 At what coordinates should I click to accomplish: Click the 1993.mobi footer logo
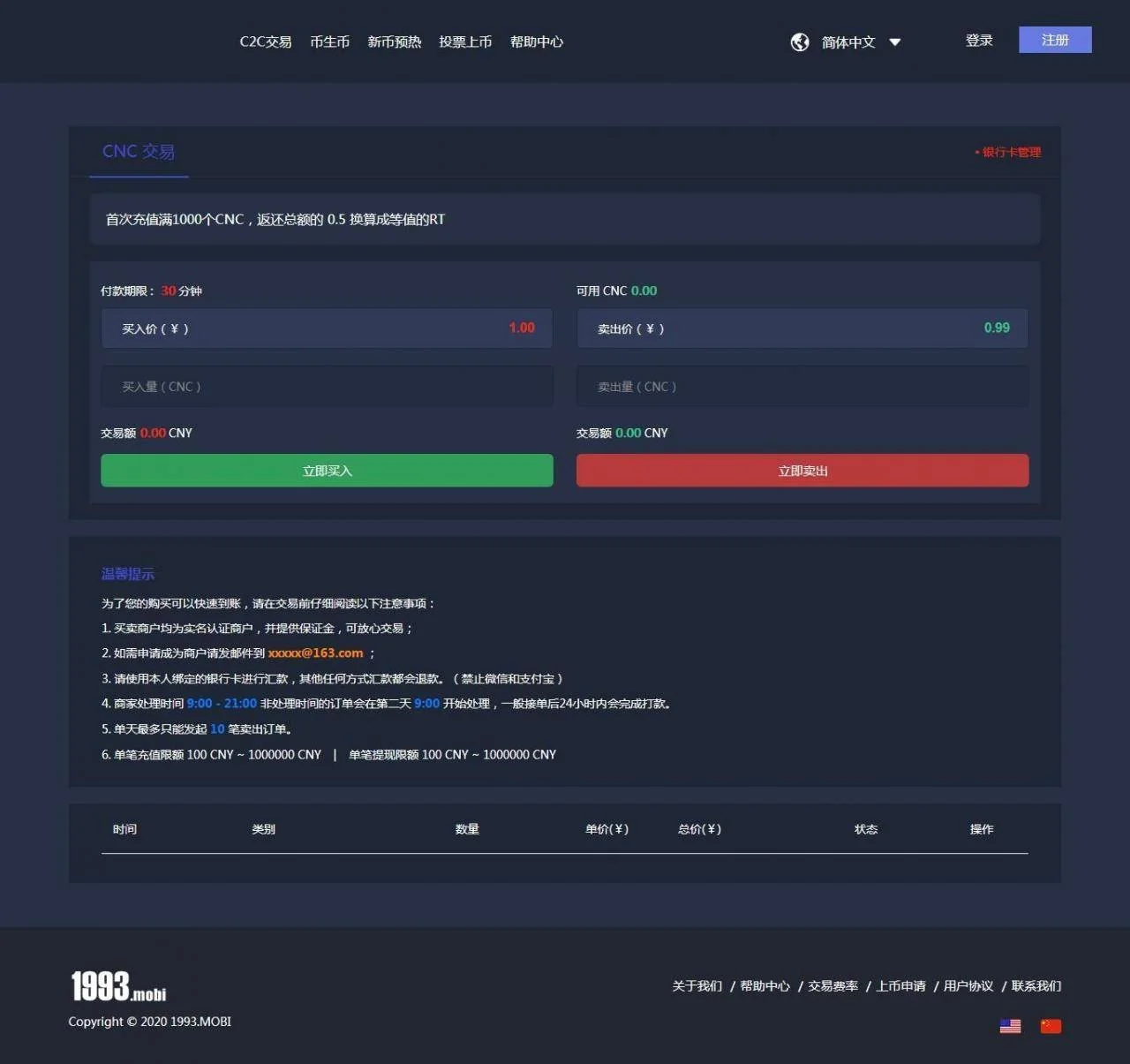(118, 987)
